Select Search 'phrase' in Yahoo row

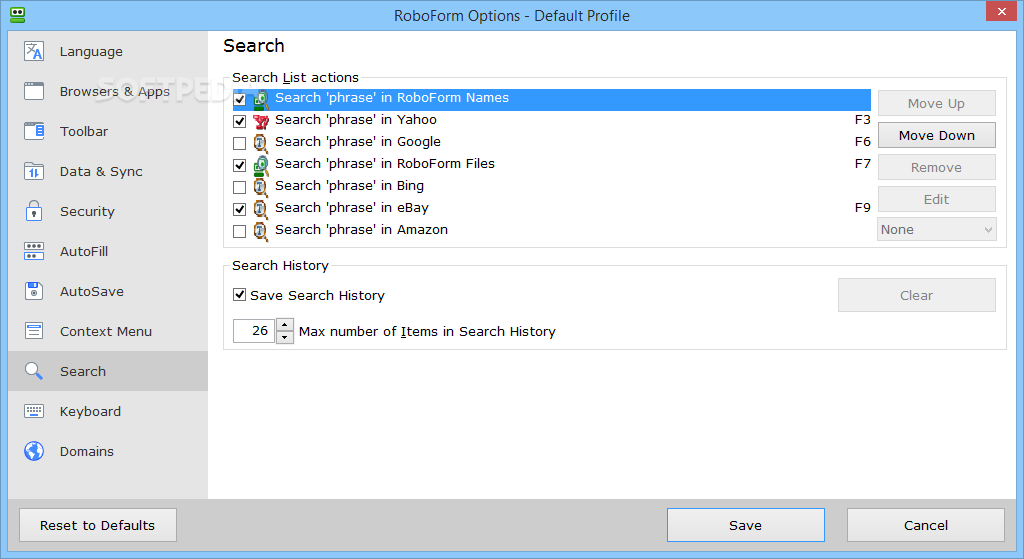(x=552, y=120)
